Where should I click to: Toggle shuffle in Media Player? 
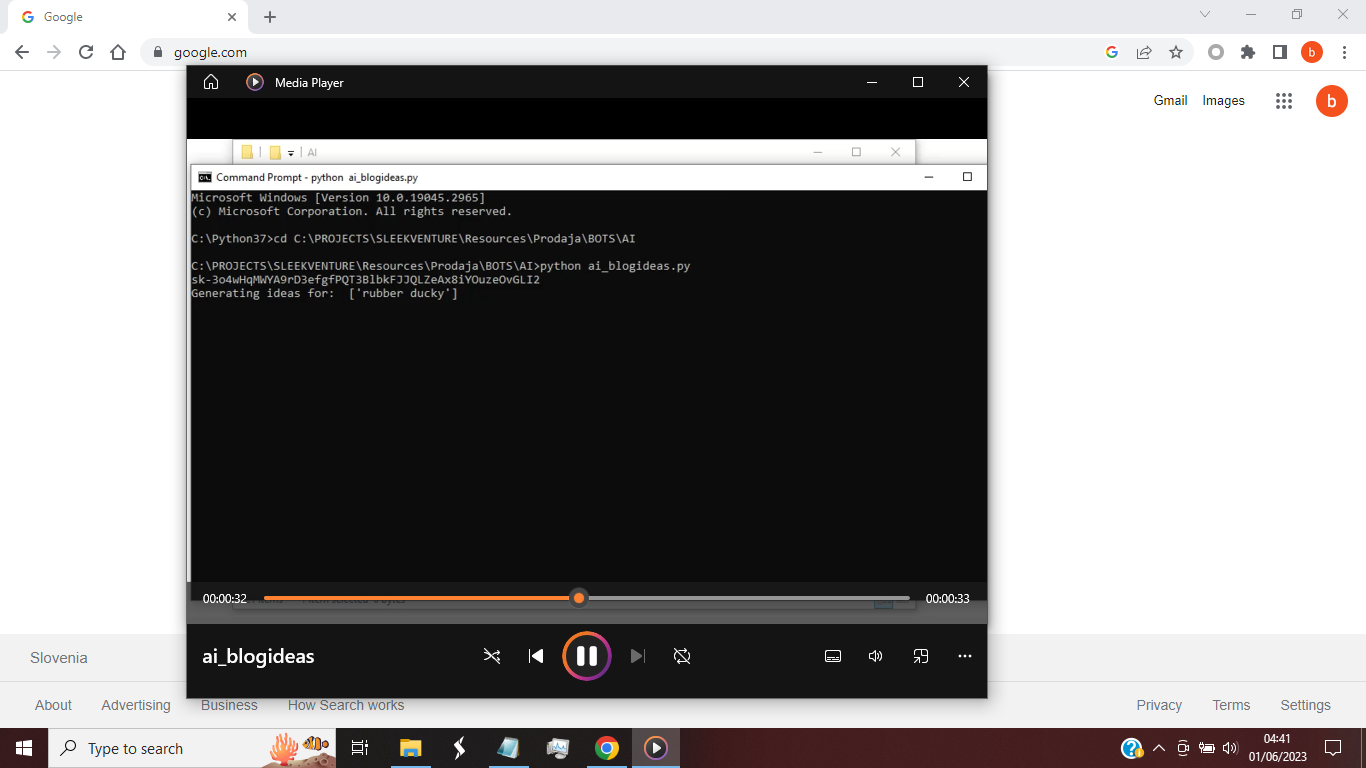[x=492, y=656]
